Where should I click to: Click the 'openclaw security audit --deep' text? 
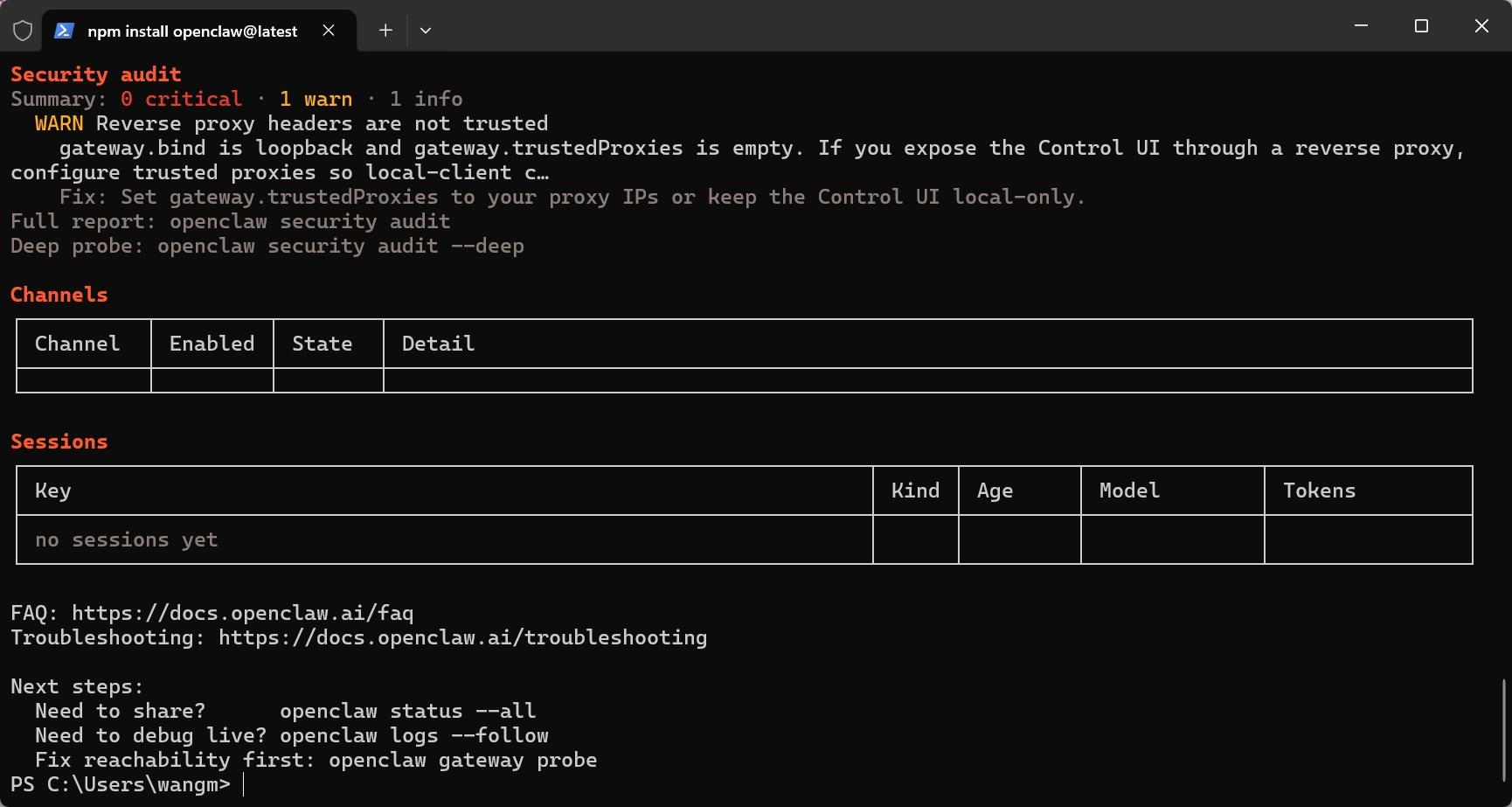340,246
